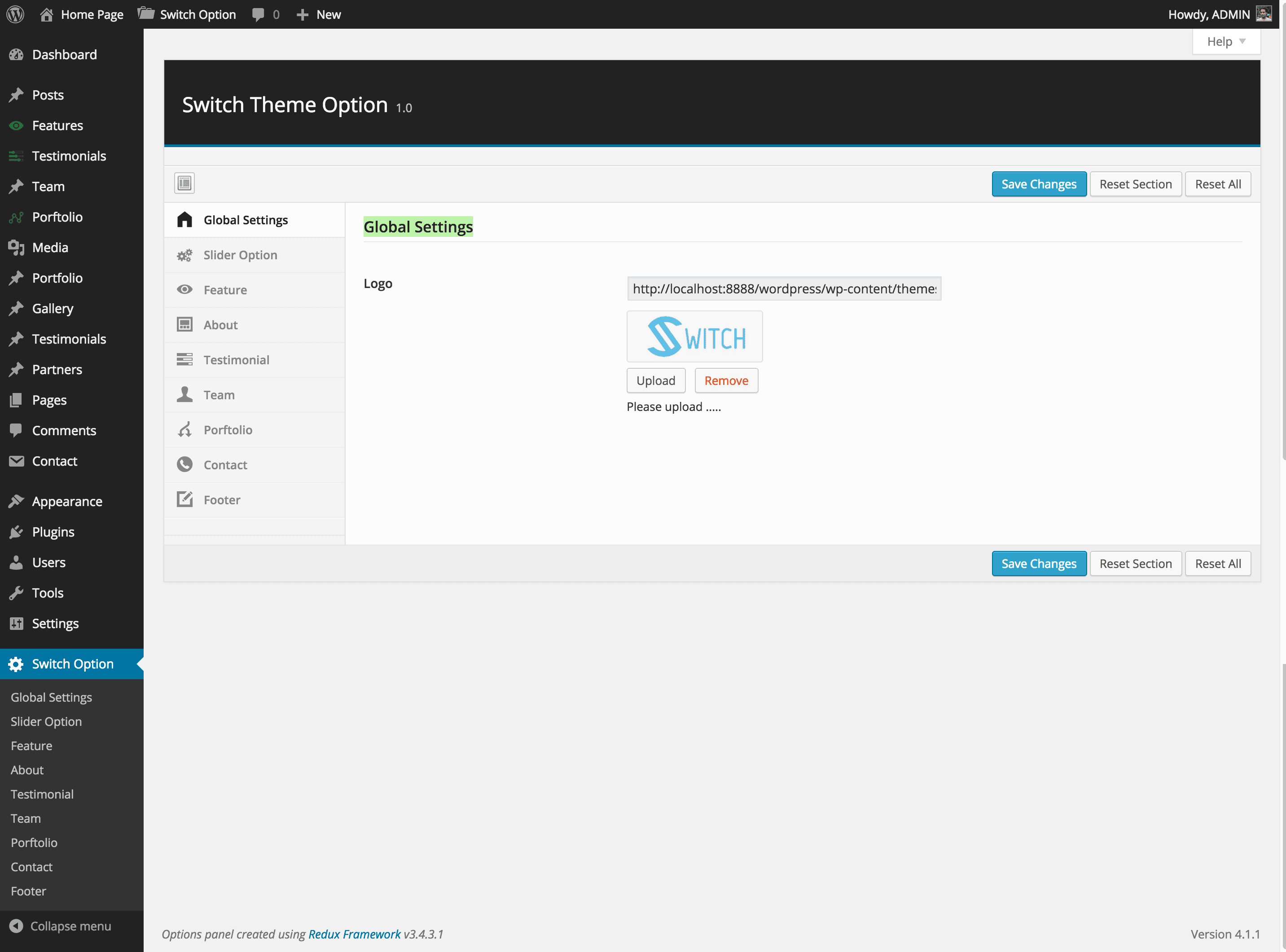Click the expand-all-sections icon in the options toolbar
This screenshot has width=1286, height=952.
[x=184, y=183]
